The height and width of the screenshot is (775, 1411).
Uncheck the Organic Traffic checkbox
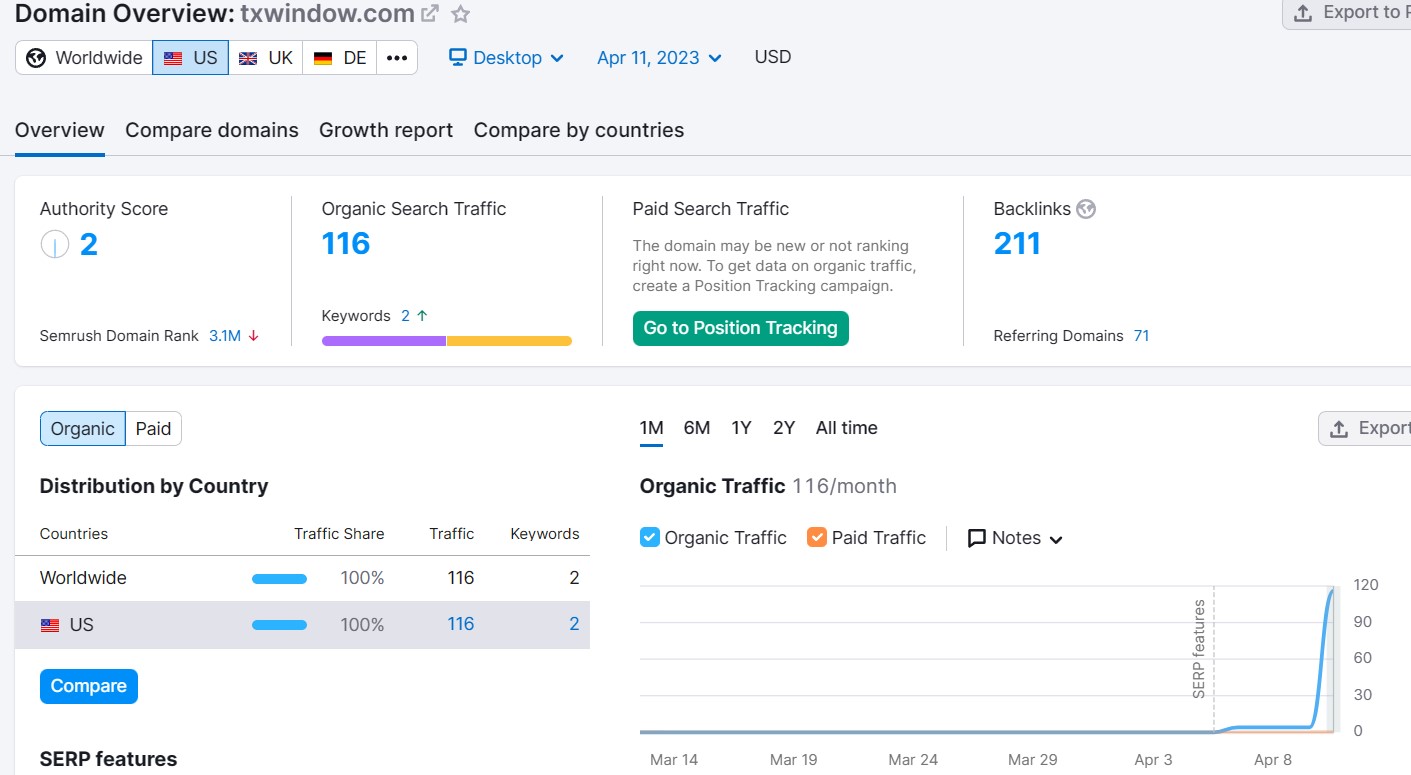tap(650, 537)
